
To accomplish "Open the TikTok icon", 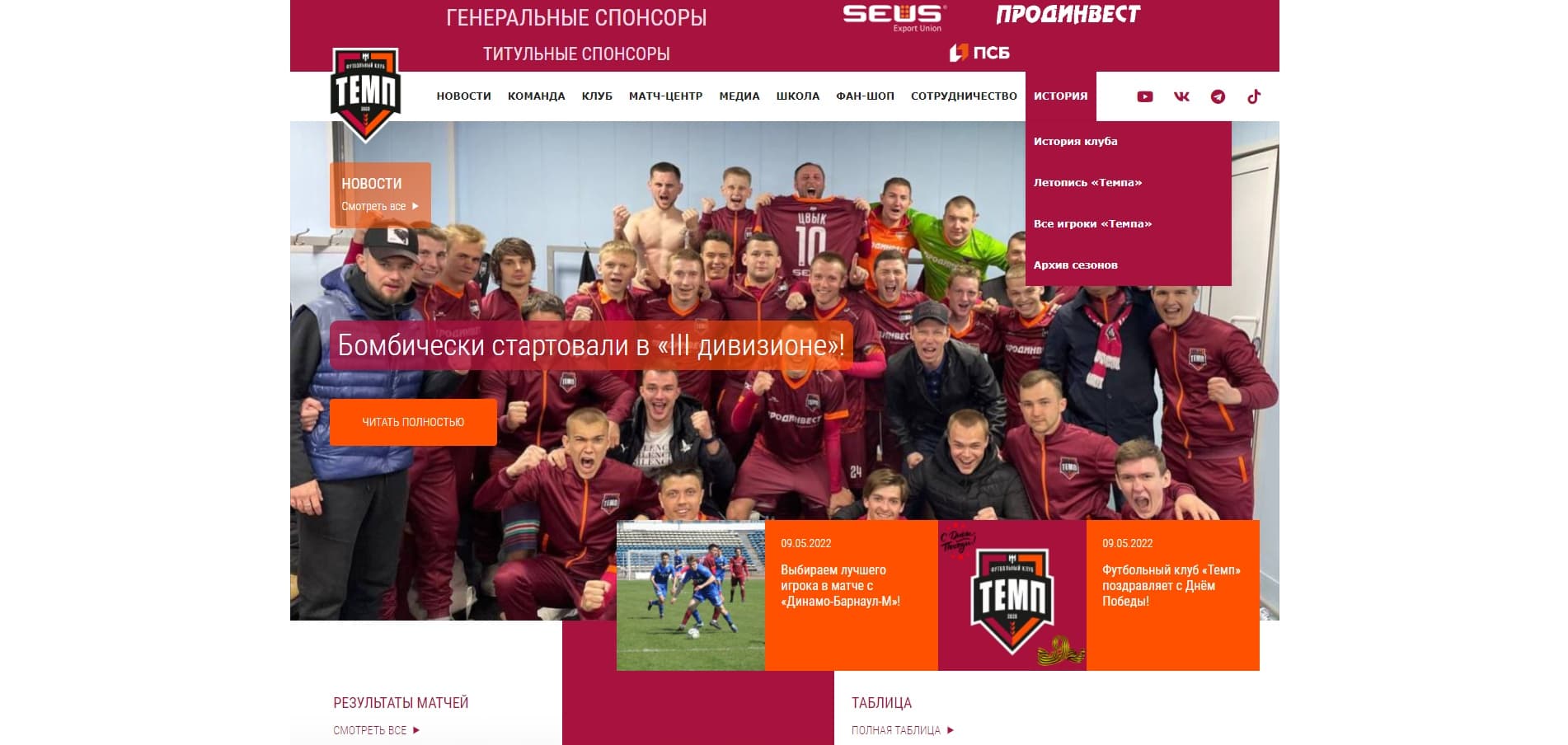I will pyautogui.click(x=1254, y=96).
